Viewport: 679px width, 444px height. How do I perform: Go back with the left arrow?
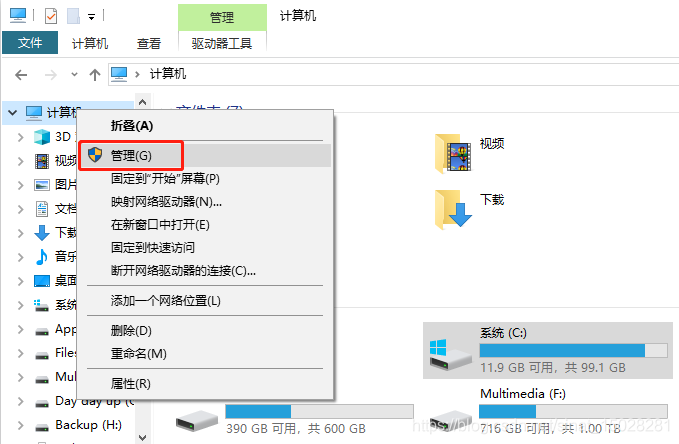coord(21,75)
